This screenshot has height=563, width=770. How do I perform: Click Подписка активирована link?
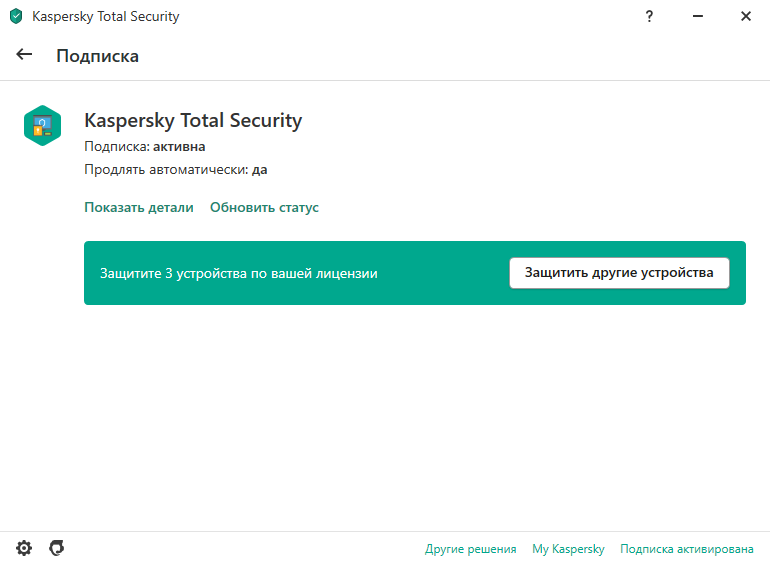pos(687,549)
